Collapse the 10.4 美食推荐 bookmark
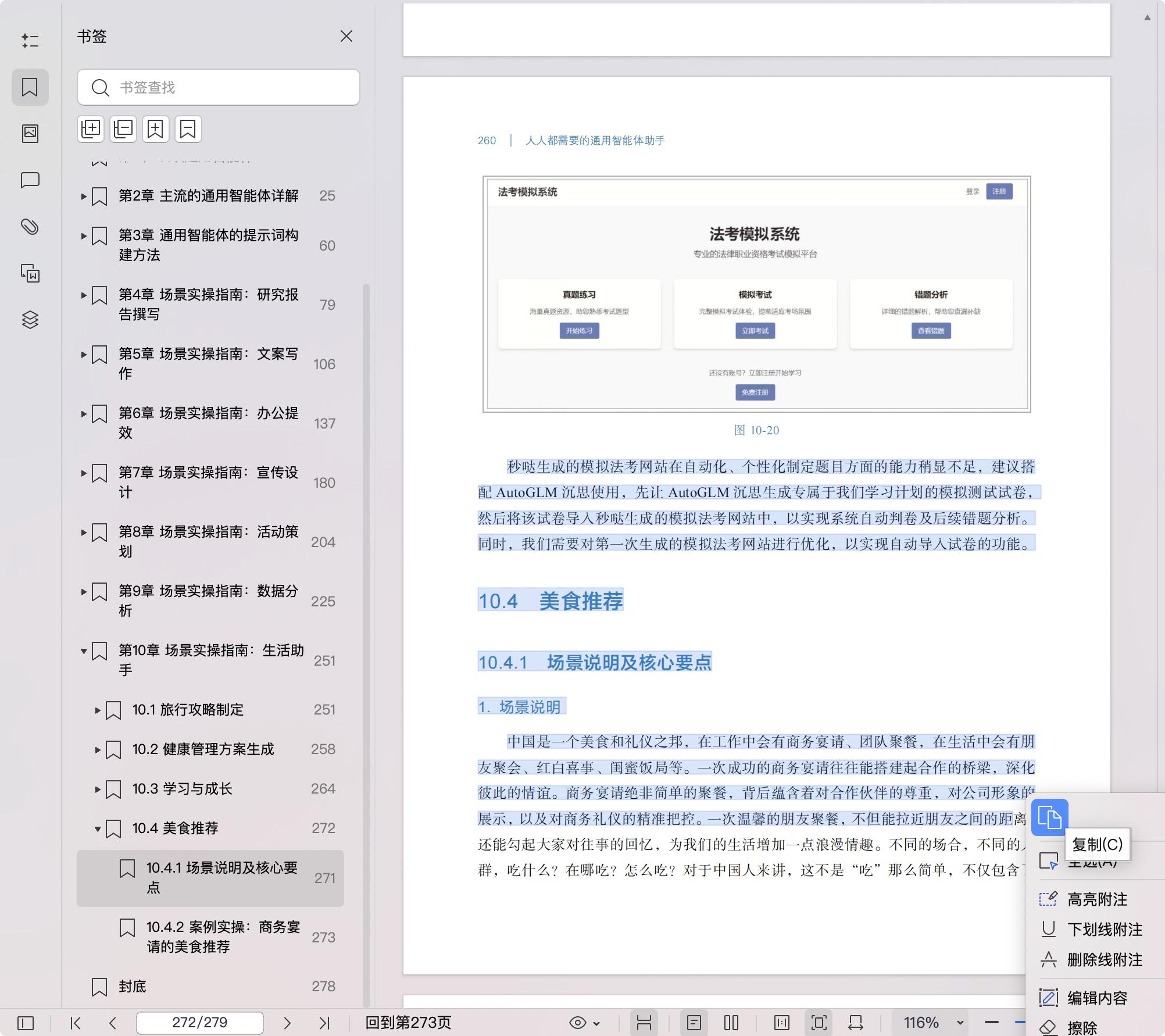This screenshot has height=1036, width=1165. (x=97, y=828)
